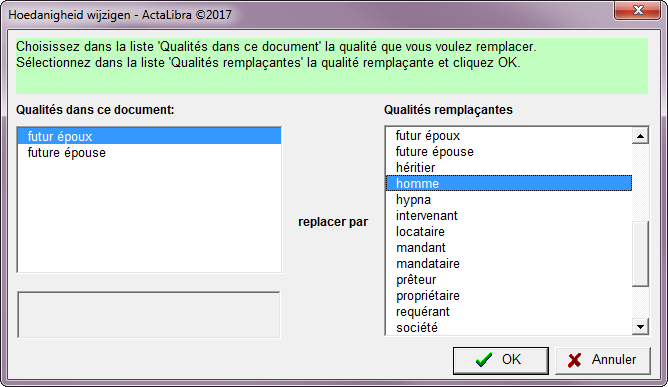668x387 pixels.
Task: Choose 'homme' in the replacement list
Action: click(x=509, y=183)
